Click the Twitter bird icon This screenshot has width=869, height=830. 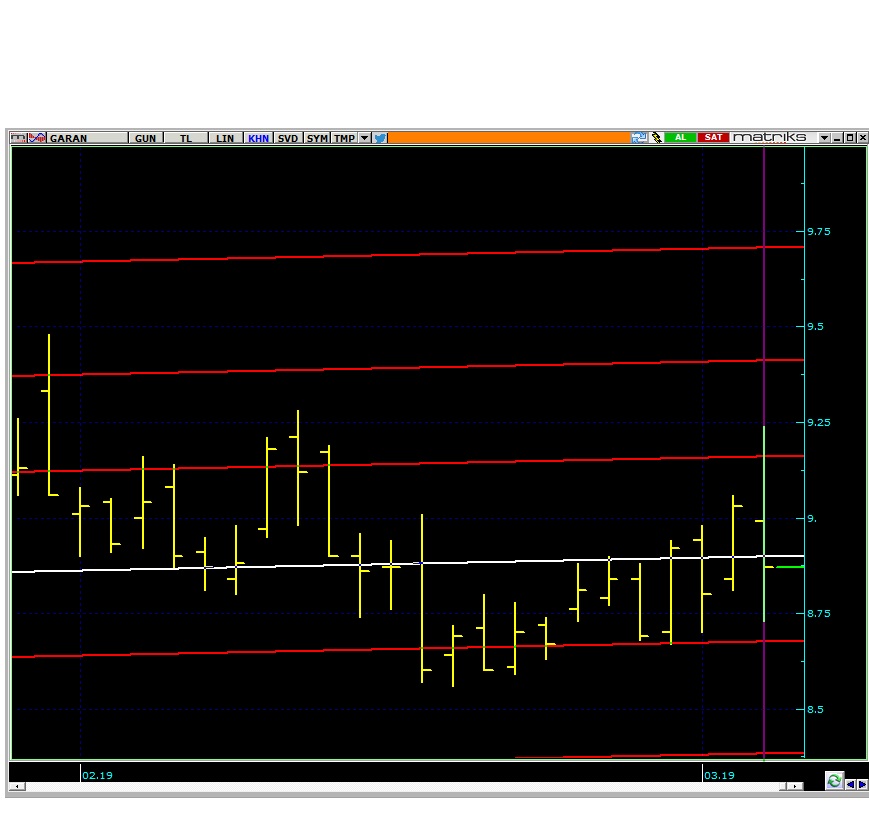pos(380,138)
